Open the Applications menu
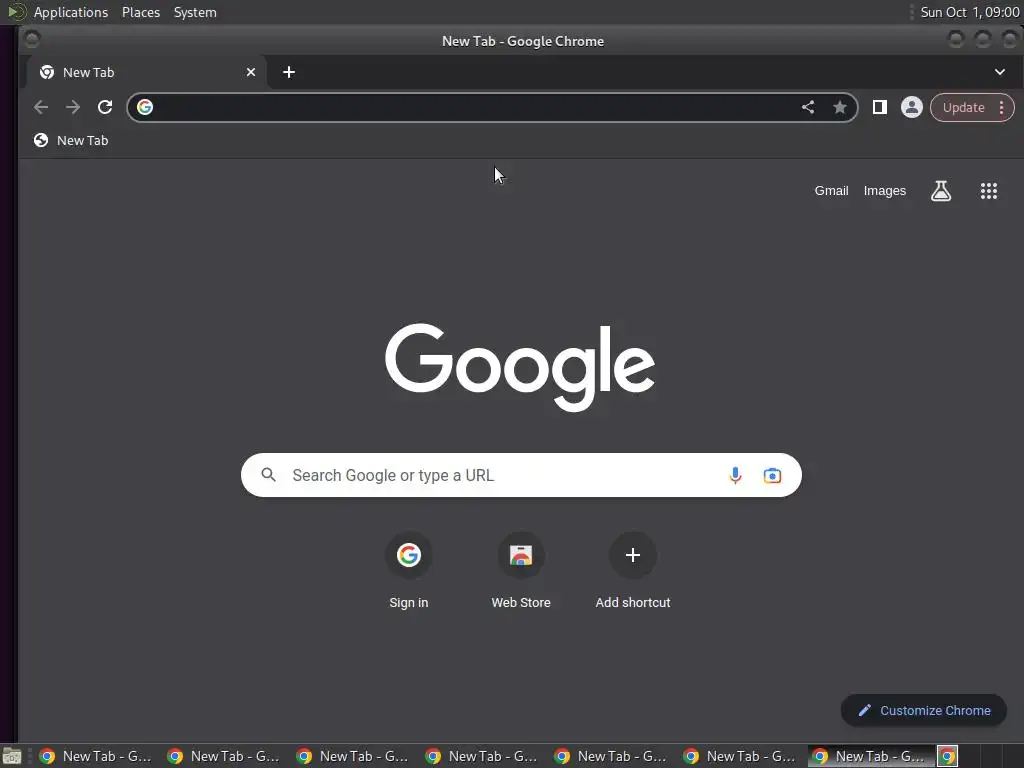Viewport: 1024px width, 768px height. click(x=71, y=12)
